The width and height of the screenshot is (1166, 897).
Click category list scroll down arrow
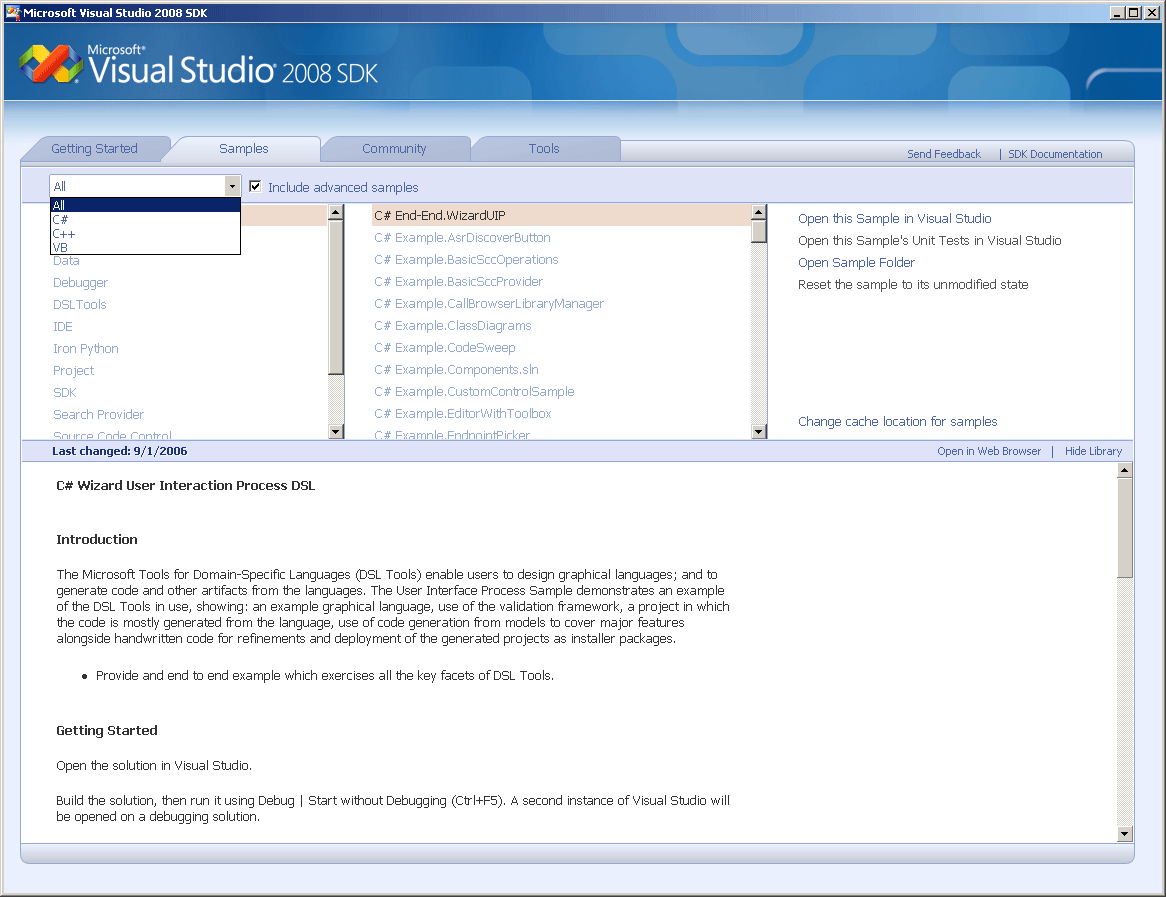click(336, 431)
